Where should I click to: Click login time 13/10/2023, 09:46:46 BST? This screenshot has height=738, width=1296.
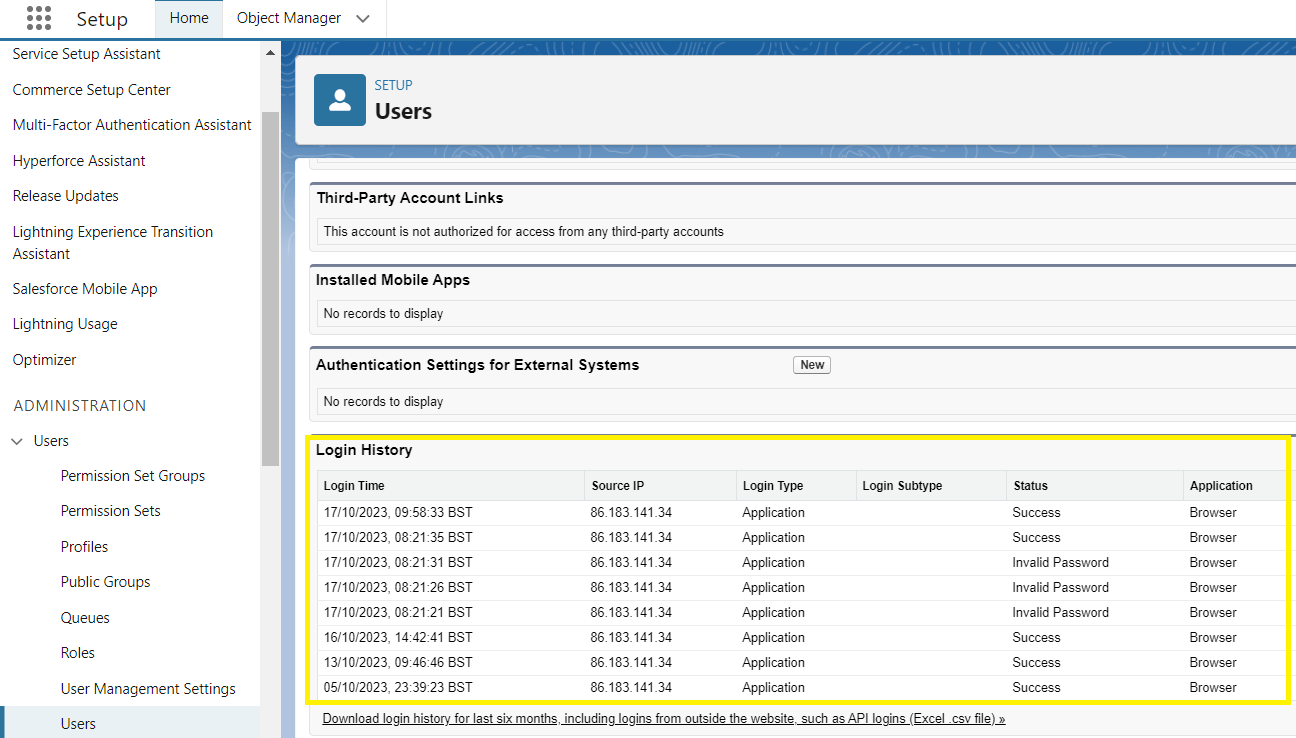(x=398, y=663)
